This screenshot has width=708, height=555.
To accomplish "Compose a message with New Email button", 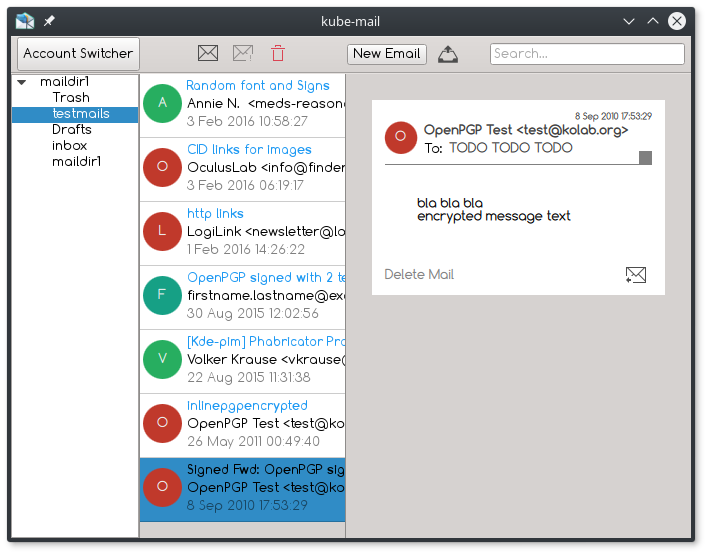I will pos(387,54).
